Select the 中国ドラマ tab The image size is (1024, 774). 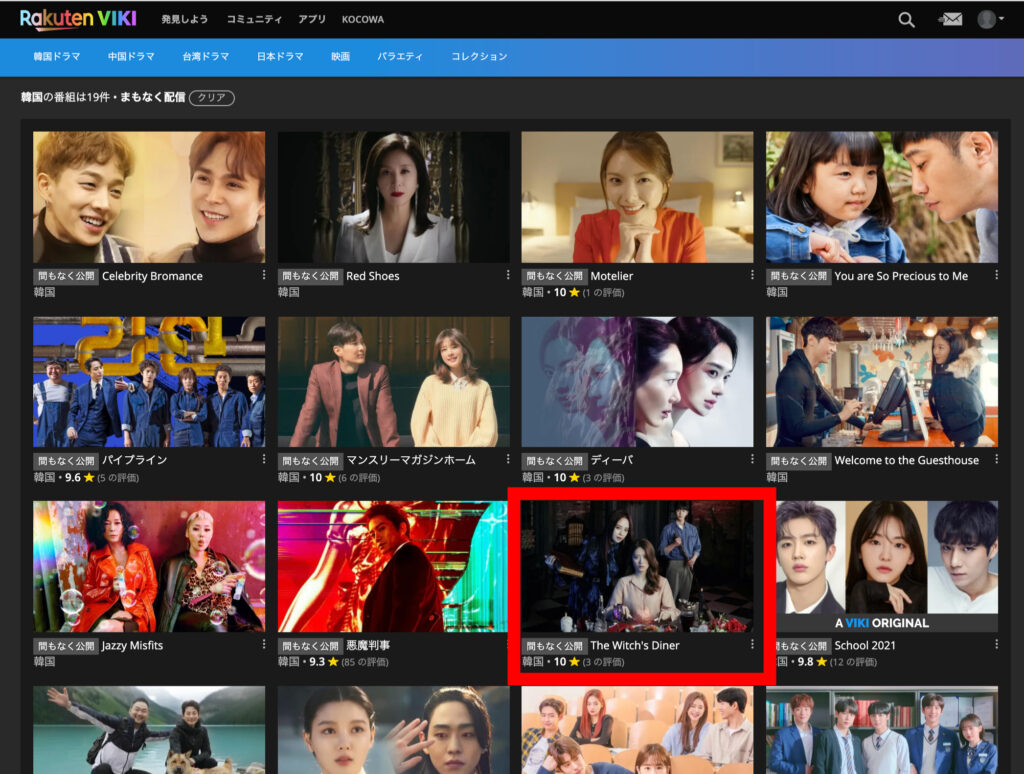pyautogui.click(x=131, y=57)
